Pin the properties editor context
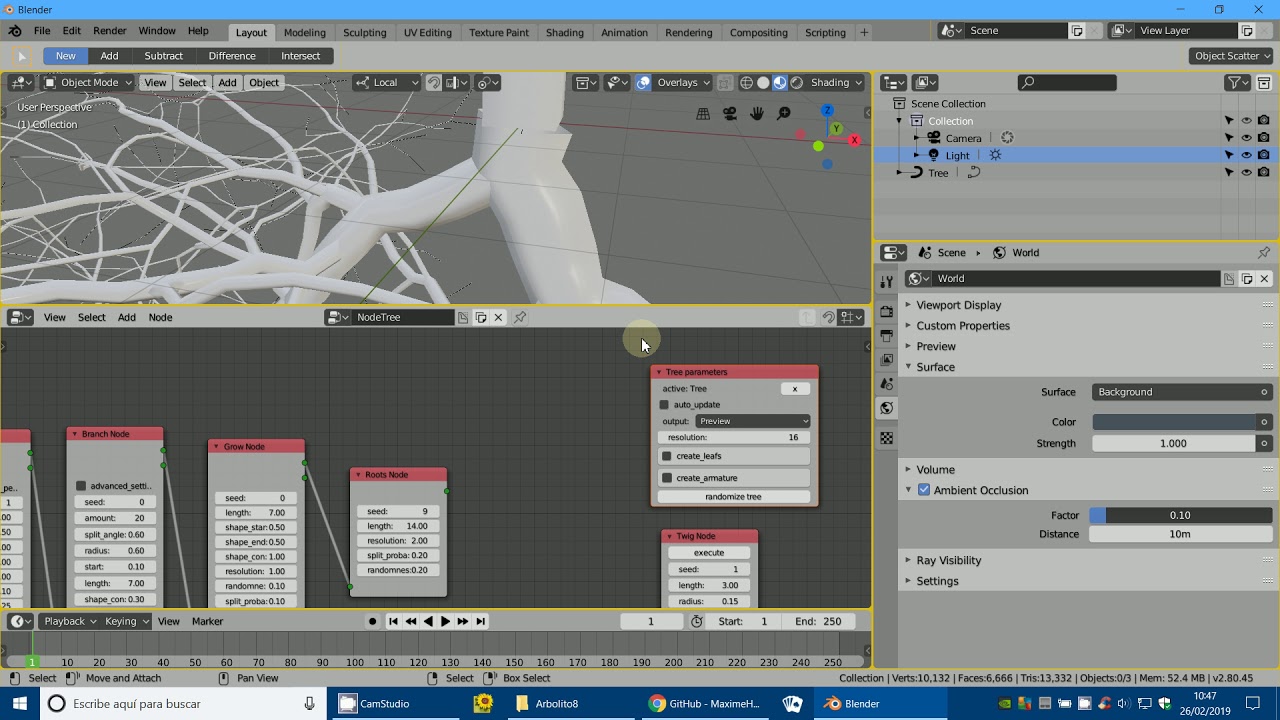The width and height of the screenshot is (1280, 720). (1264, 252)
